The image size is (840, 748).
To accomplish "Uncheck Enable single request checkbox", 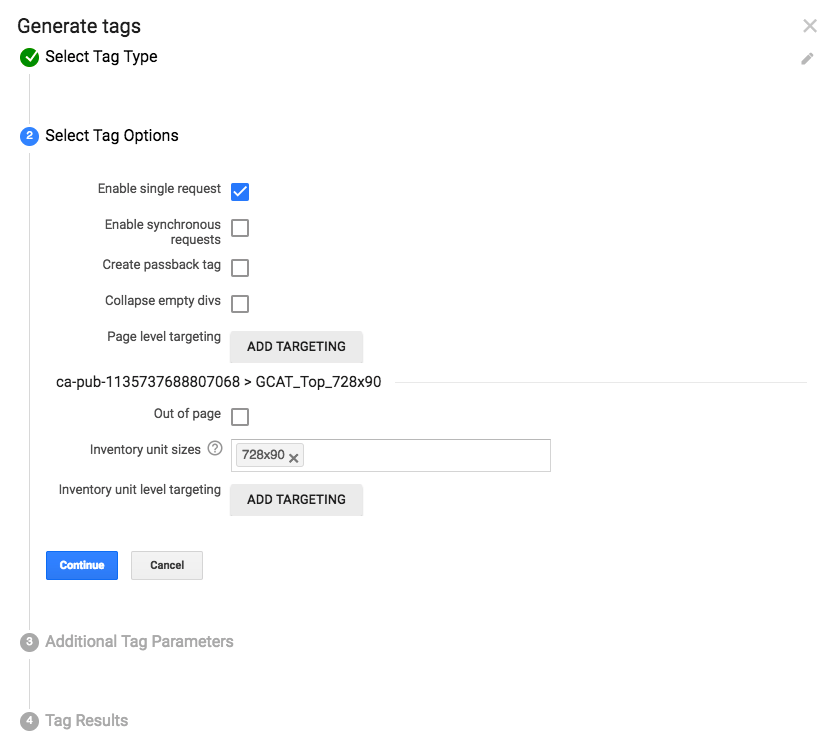I will (x=240, y=192).
